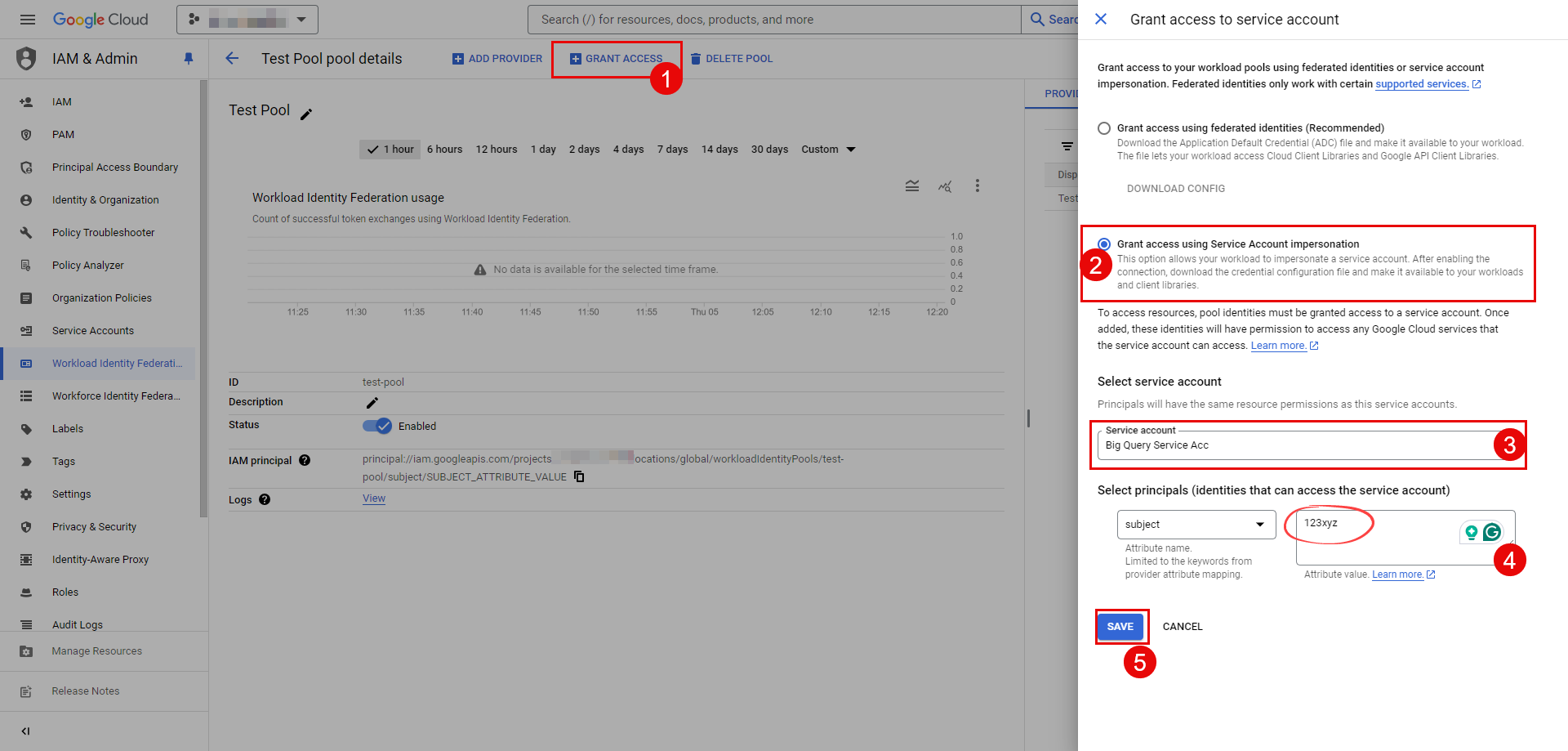Pin IAM & Admin with the pin icon
Viewport: 1568px width, 751px height.
coord(189,59)
